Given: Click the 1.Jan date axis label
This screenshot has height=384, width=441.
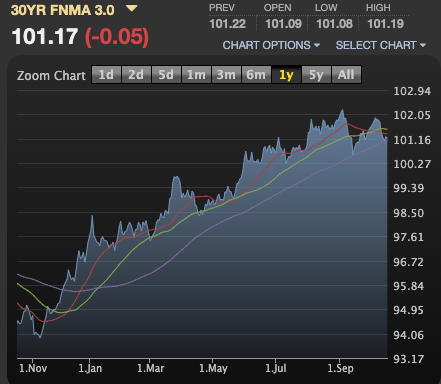Looking at the screenshot, I should (90, 368).
